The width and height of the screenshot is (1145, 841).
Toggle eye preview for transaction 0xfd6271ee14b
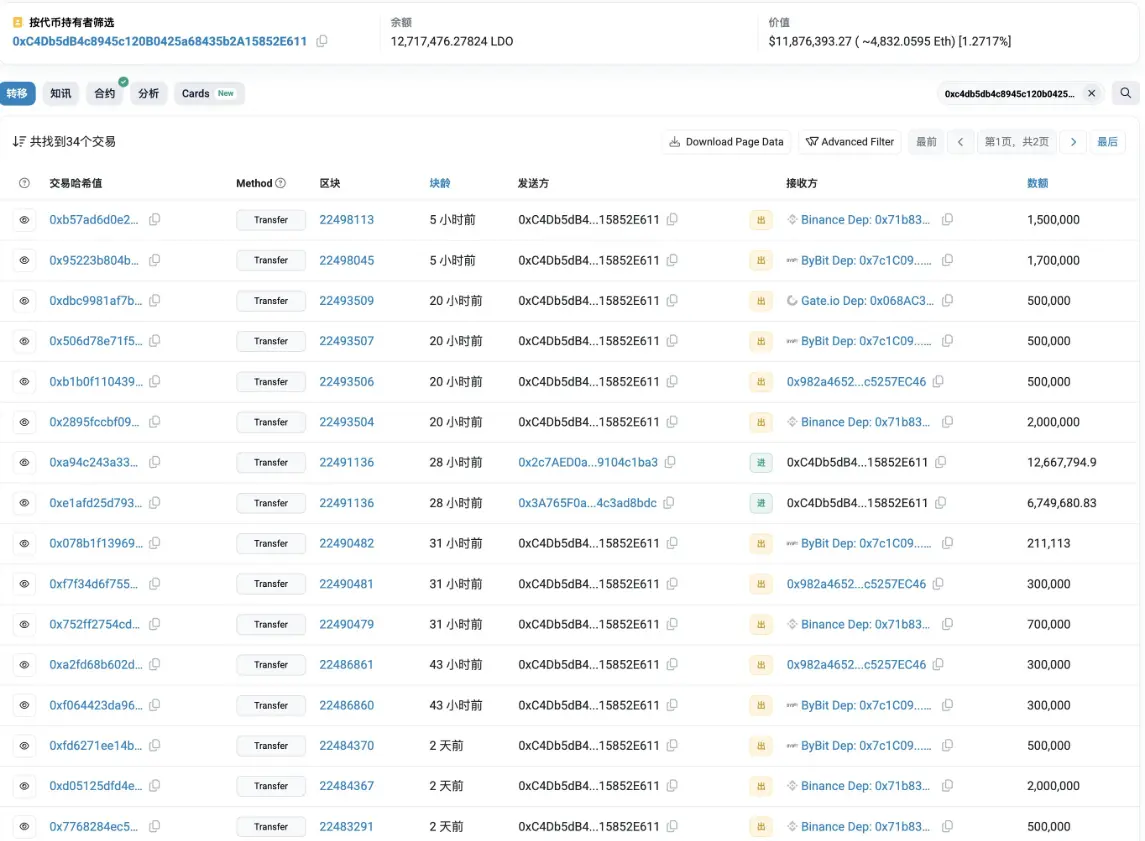(25, 745)
